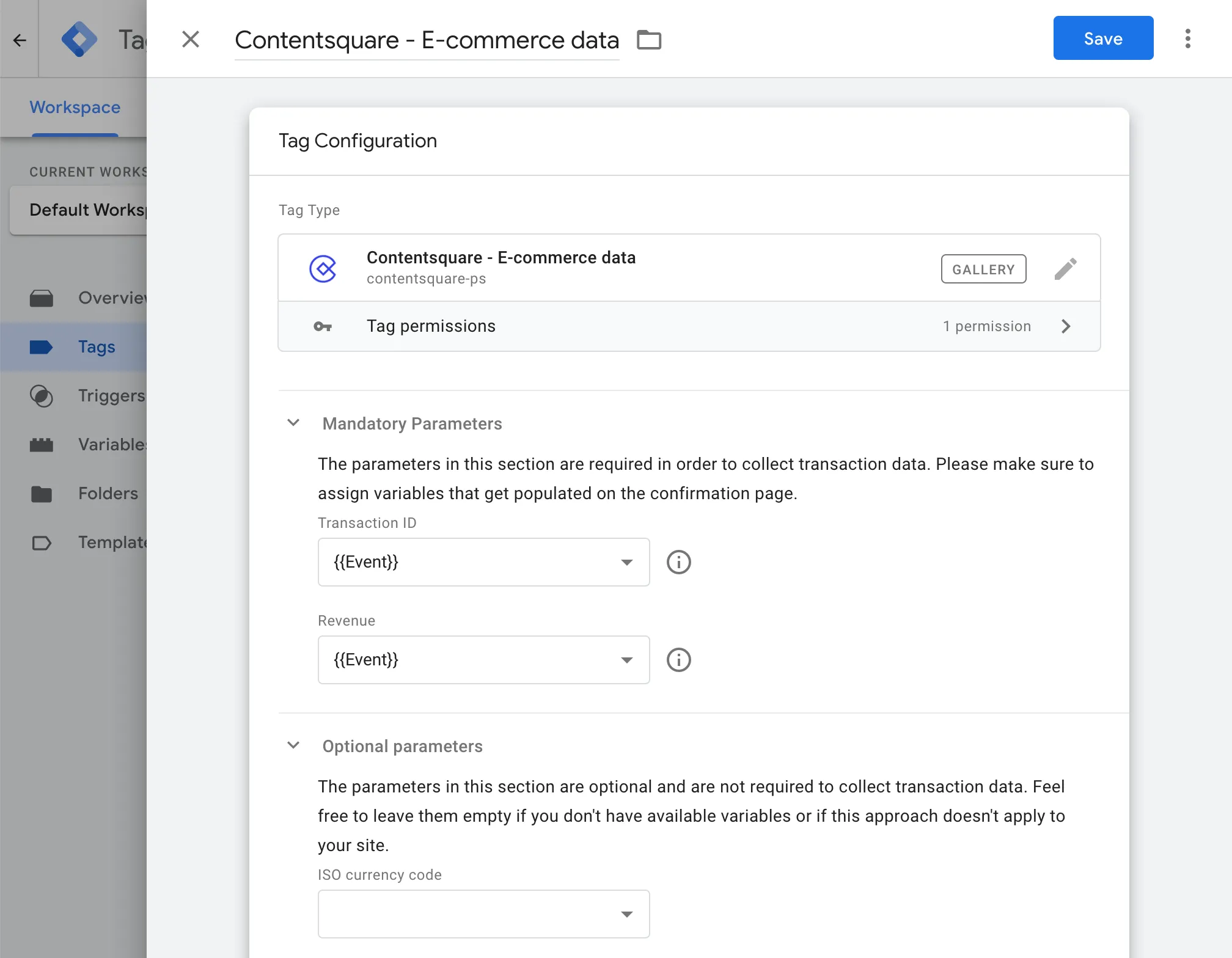Open the Transaction ID variable dropdown
The height and width of the screenshot is (958, 1232).
tap(483, 562)
